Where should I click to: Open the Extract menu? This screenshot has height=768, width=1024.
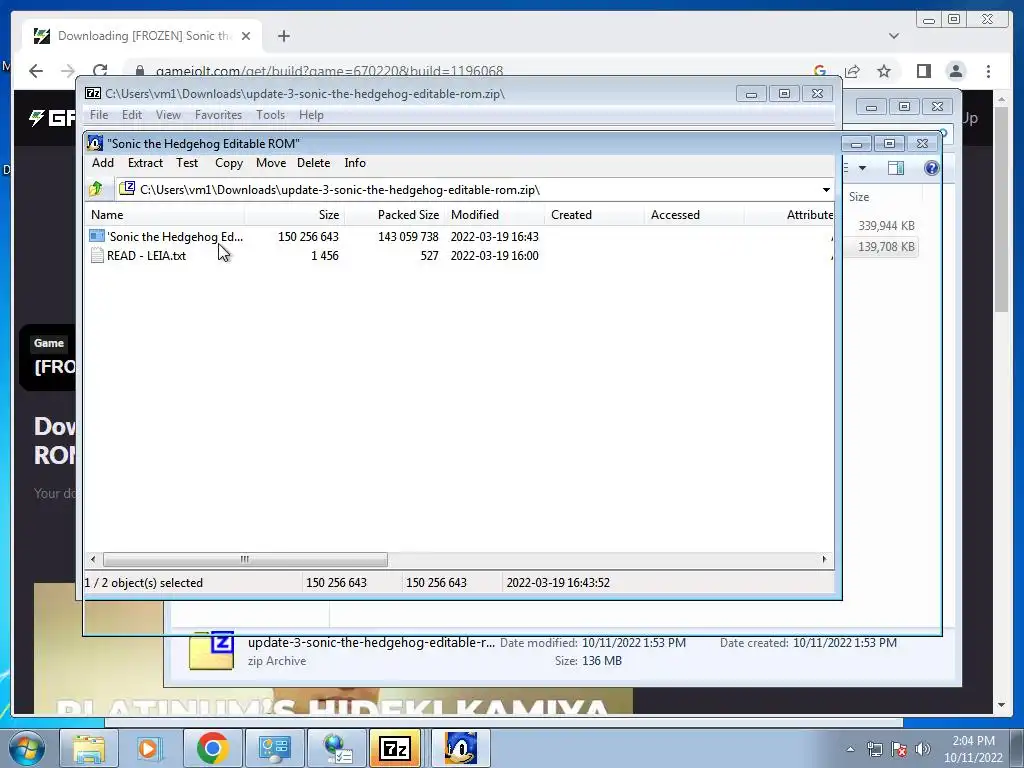coord(145,163)
